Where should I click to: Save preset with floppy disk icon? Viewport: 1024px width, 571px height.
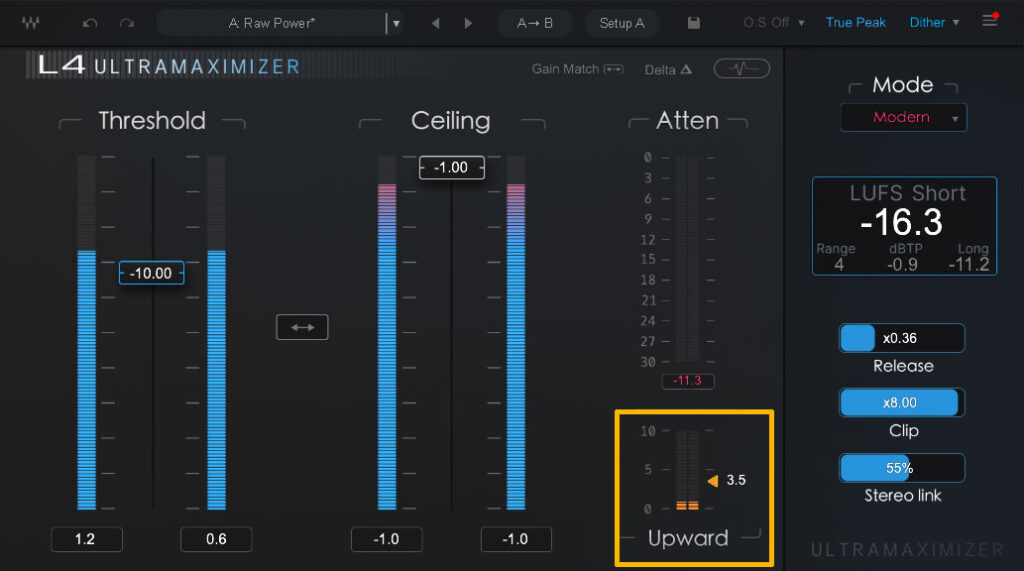(694, 23)
